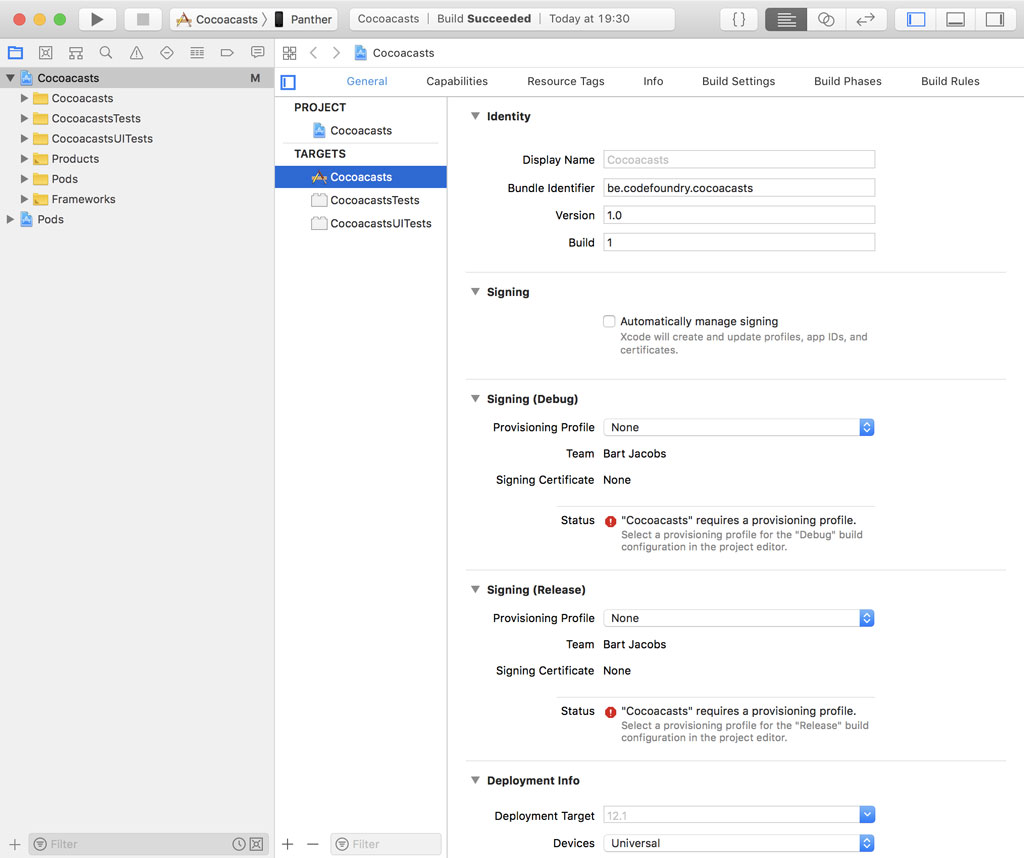1024x858 pixels.
Task: Open the Capabilities tab
Action: point(457,81)
